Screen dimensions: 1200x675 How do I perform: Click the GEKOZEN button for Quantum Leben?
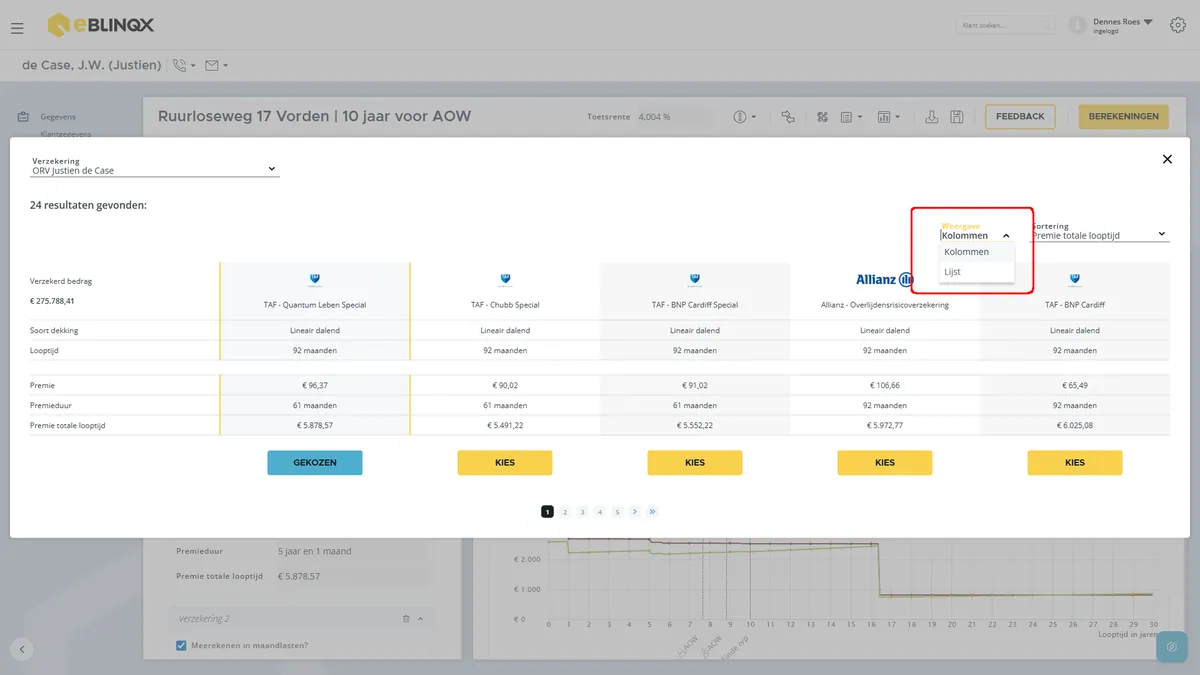pyautogui.click(x=315, y=462)
